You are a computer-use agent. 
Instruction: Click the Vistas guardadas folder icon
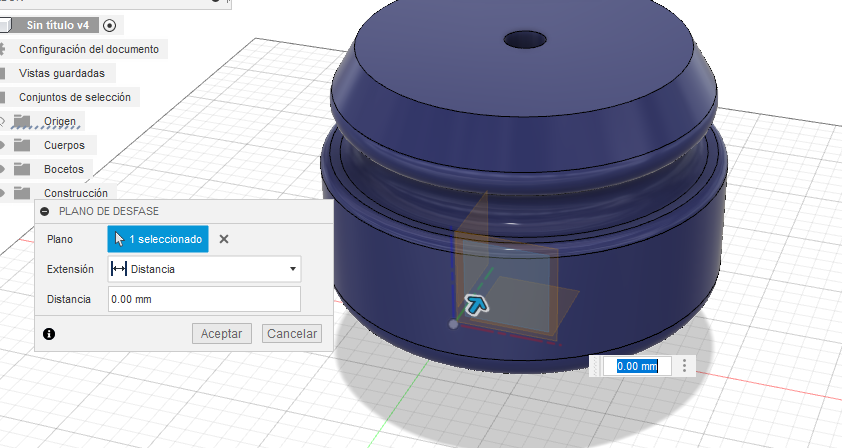click(3, 73)
